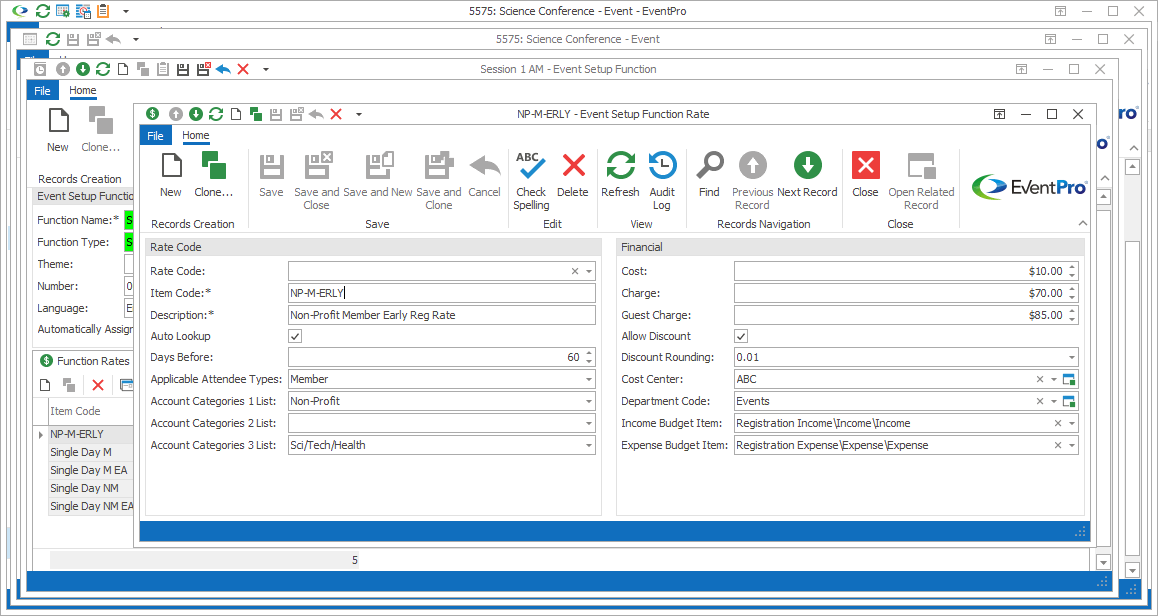The image size is (1158, 616).
Task: Open Cost Center lookup window icon
Action: pos(1069,379)
